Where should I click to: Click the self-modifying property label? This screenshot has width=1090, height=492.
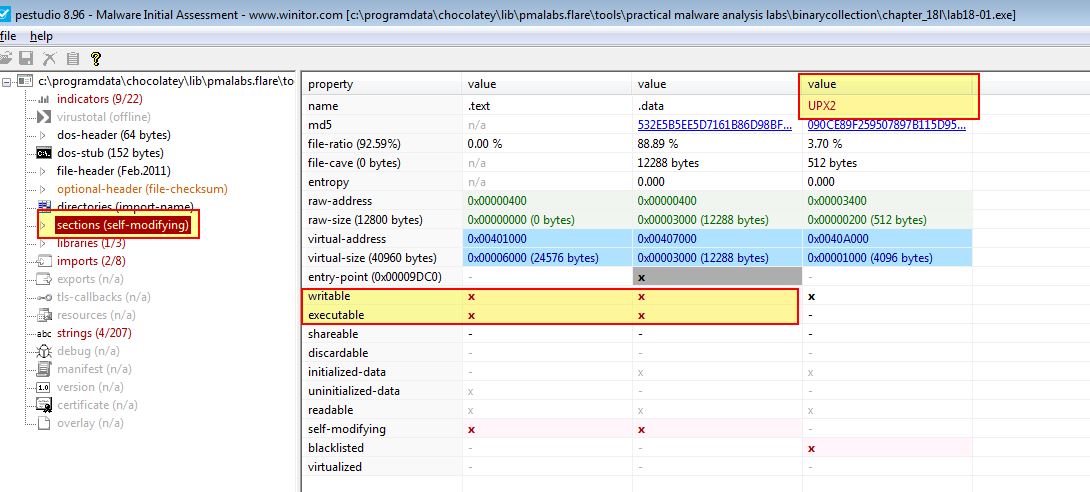pyautogui.click(x=347, y=429)
